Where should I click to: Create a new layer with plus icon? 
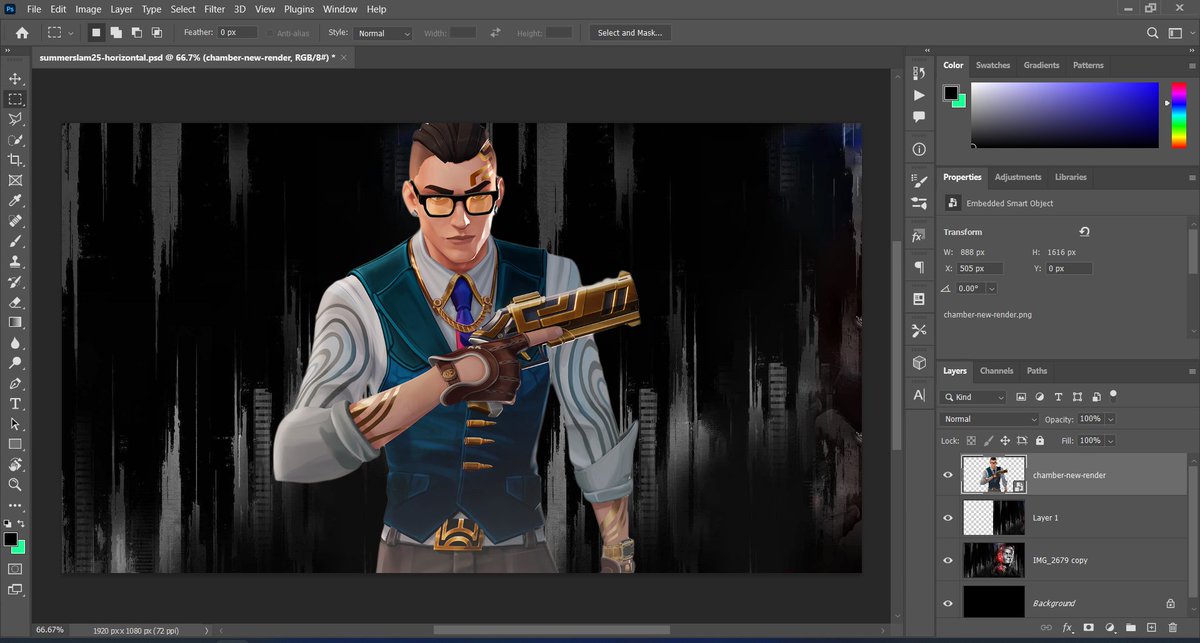coord(1151,628)
